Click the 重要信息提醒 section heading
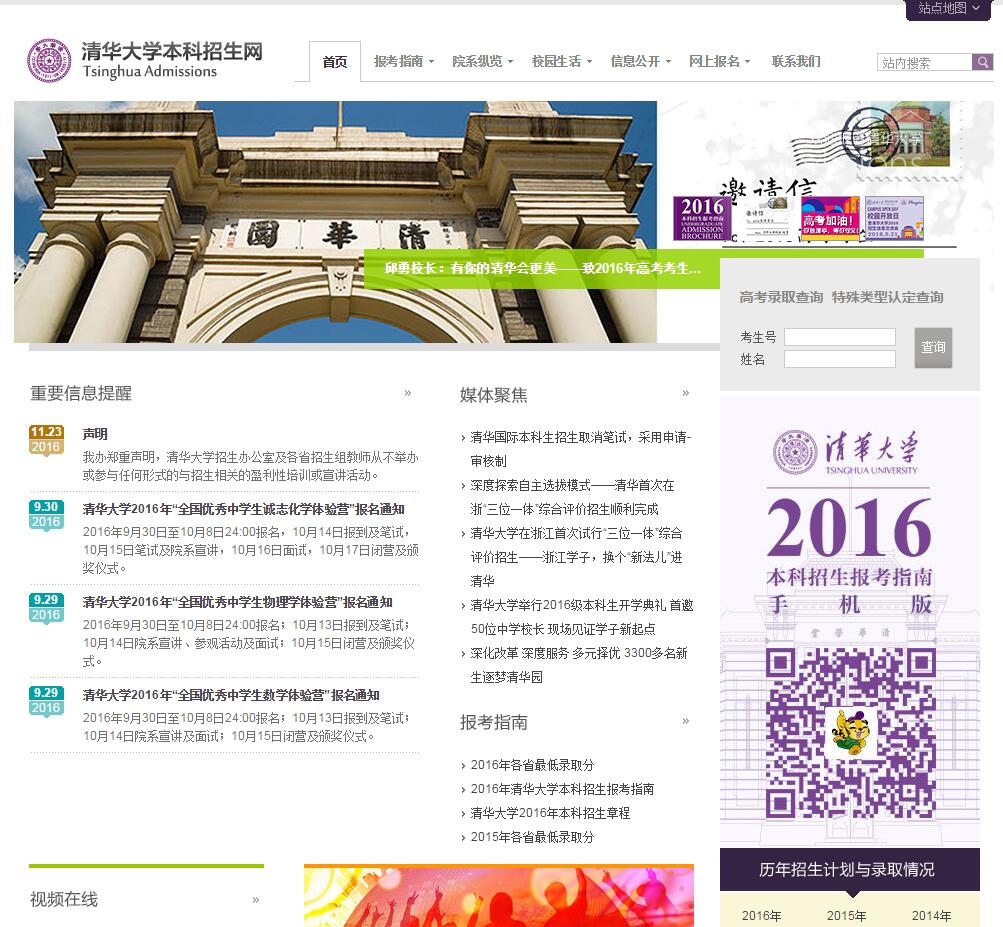 point(81,393)
